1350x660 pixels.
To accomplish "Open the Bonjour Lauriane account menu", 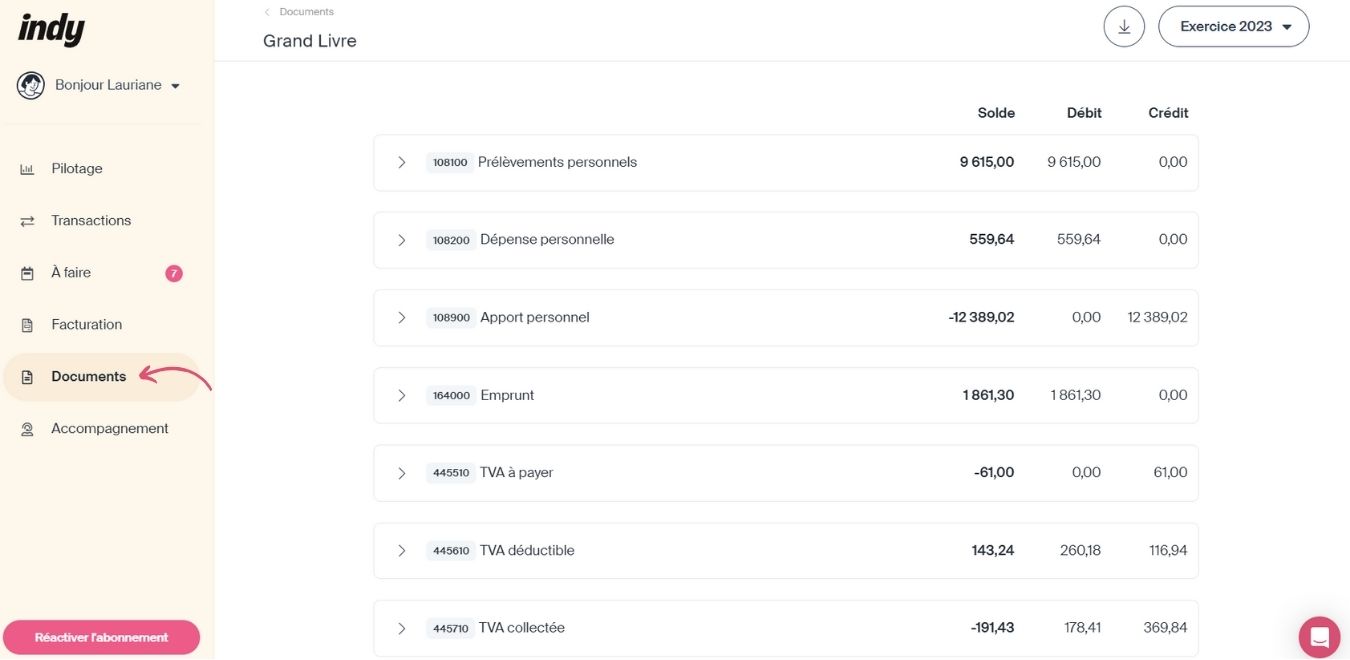I will [x=117, y=86].
